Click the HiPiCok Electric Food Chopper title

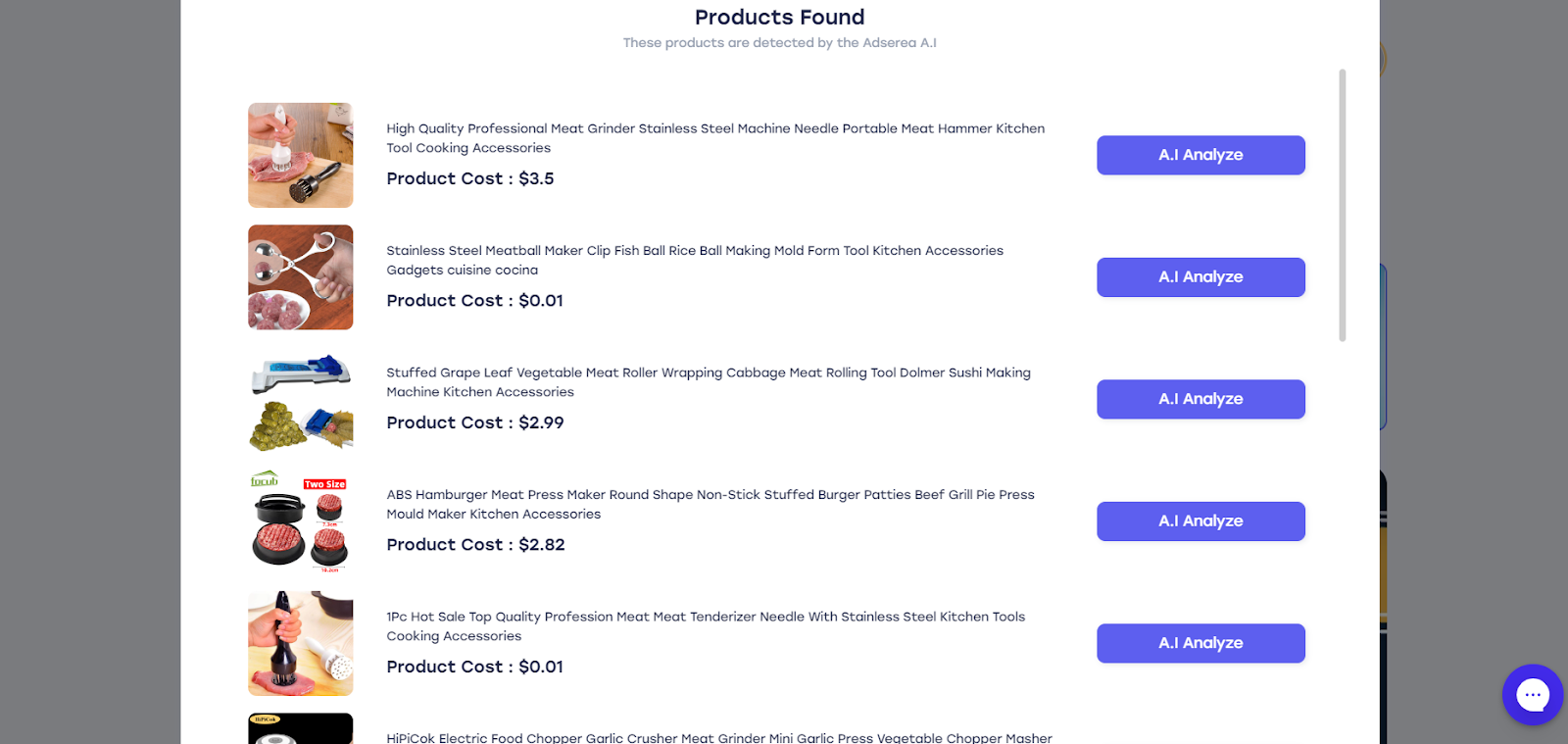click(718, 737)
